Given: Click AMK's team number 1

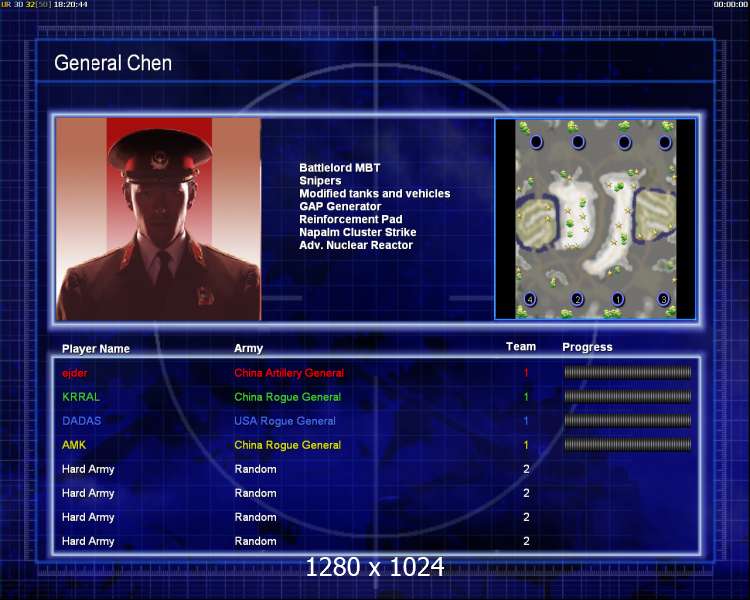Looking at the screenshot, I should 526,445.
